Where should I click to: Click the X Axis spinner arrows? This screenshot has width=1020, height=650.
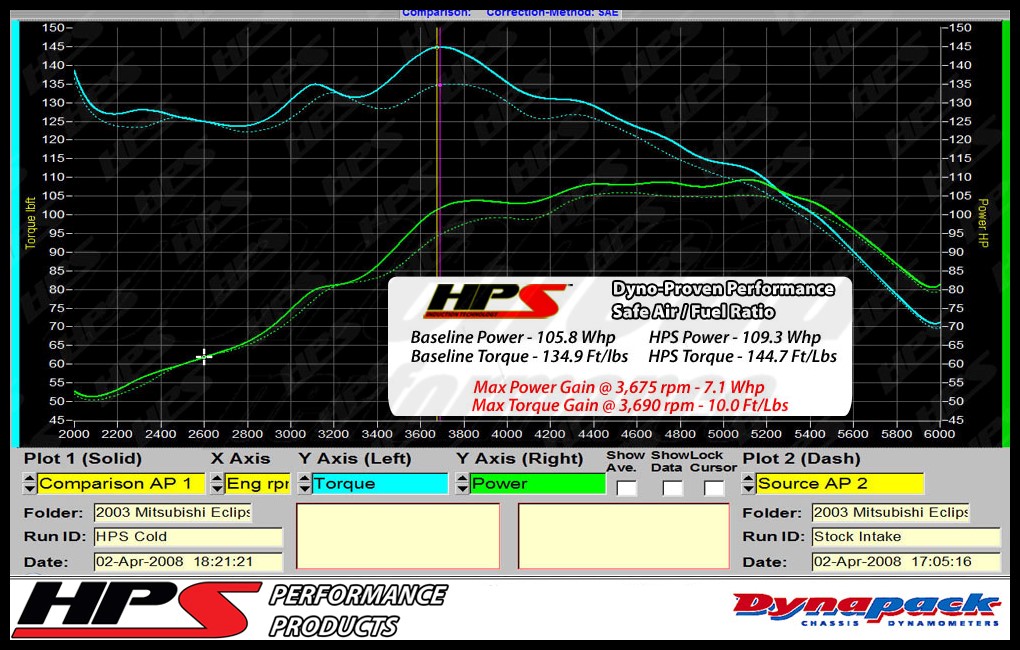[217, 483]
